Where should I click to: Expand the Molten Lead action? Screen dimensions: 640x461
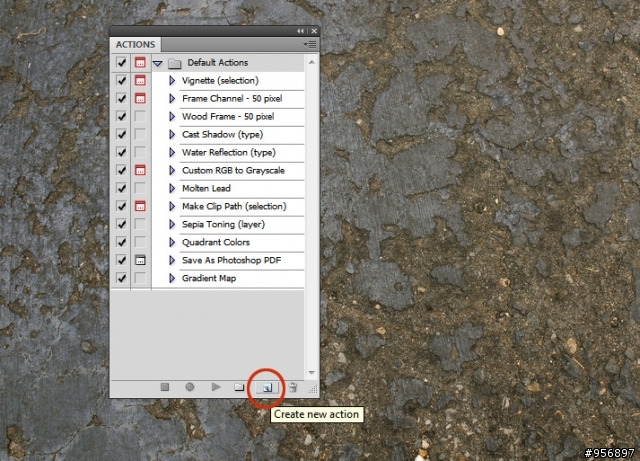172,189
